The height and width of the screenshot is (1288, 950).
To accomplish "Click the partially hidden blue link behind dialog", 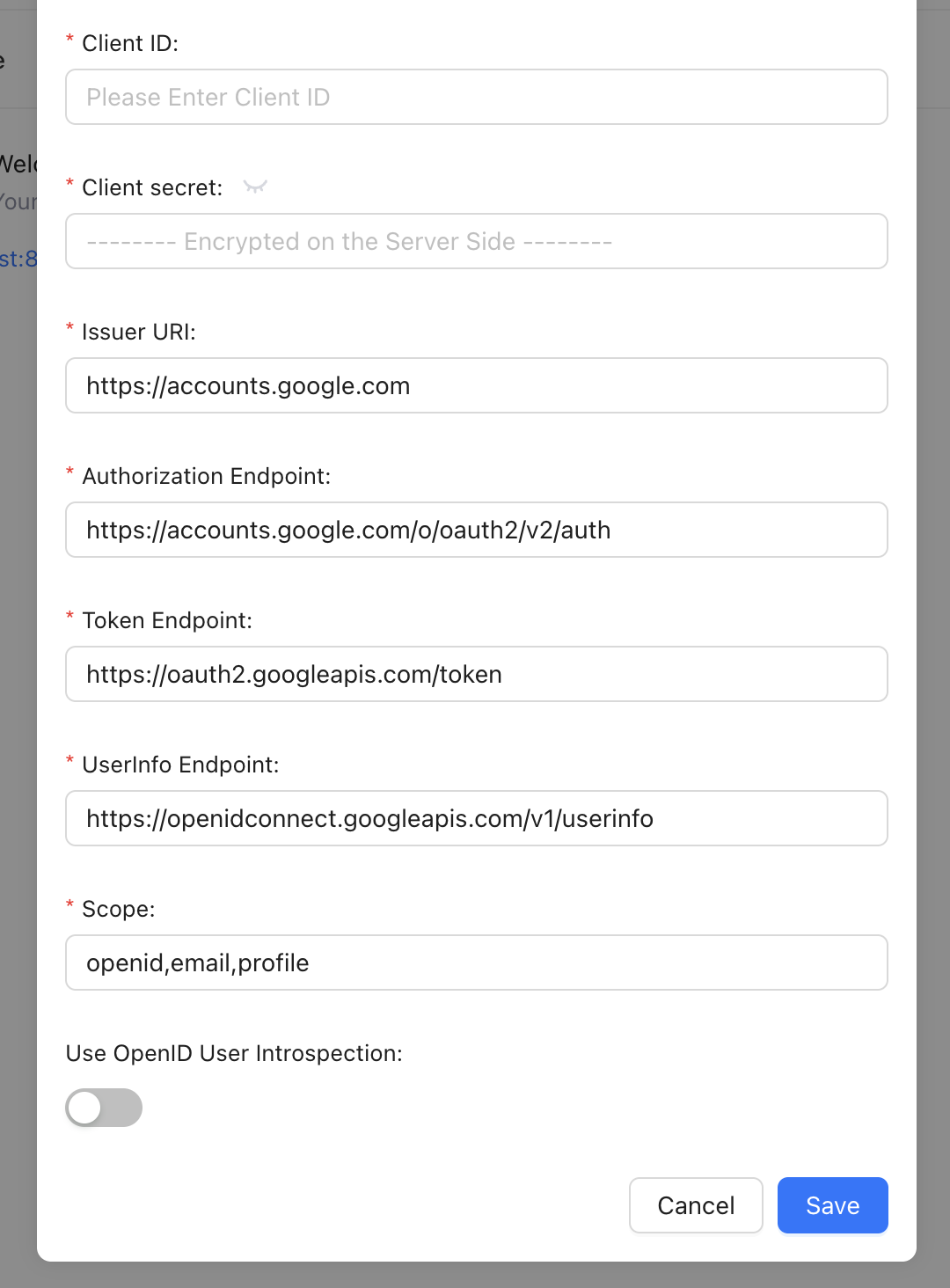I will point(18,259).
